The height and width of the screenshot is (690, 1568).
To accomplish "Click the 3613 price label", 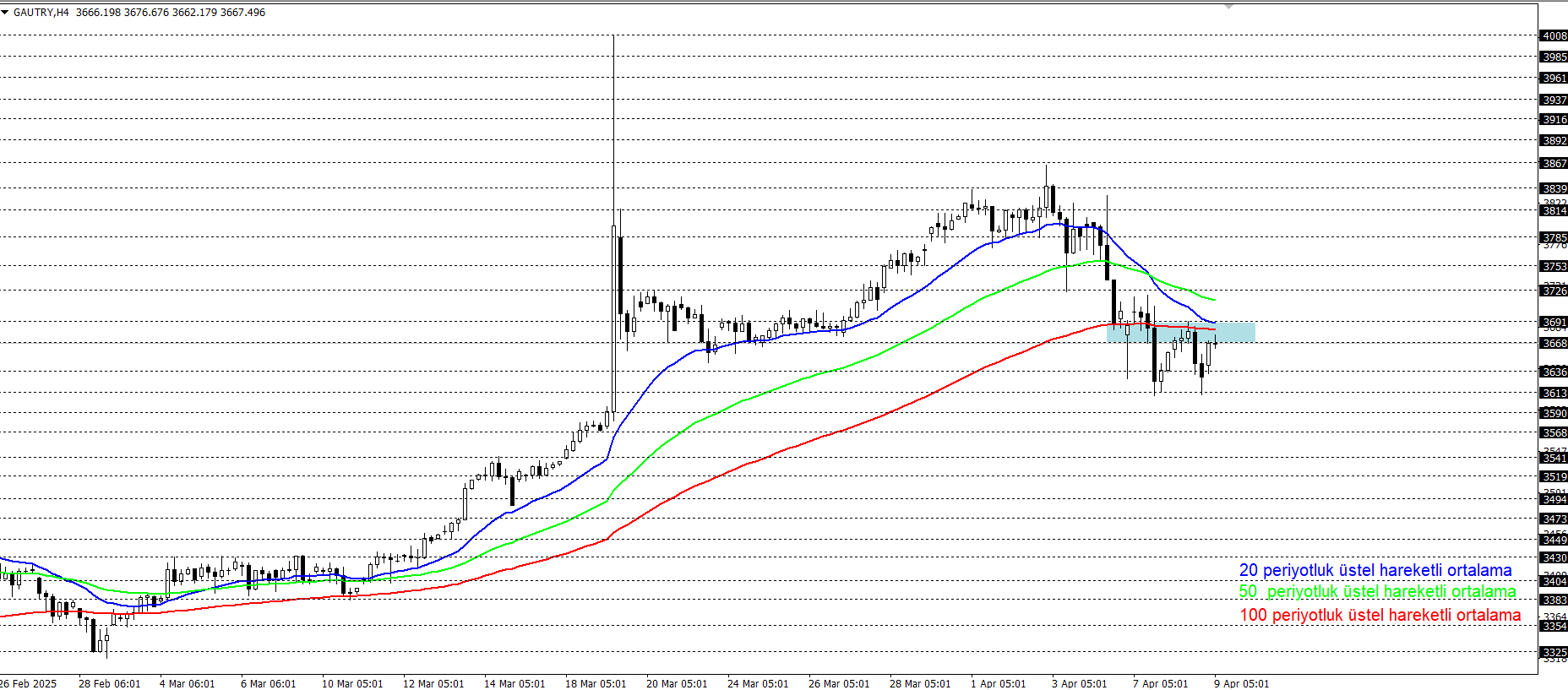I will coord(1554,393).
